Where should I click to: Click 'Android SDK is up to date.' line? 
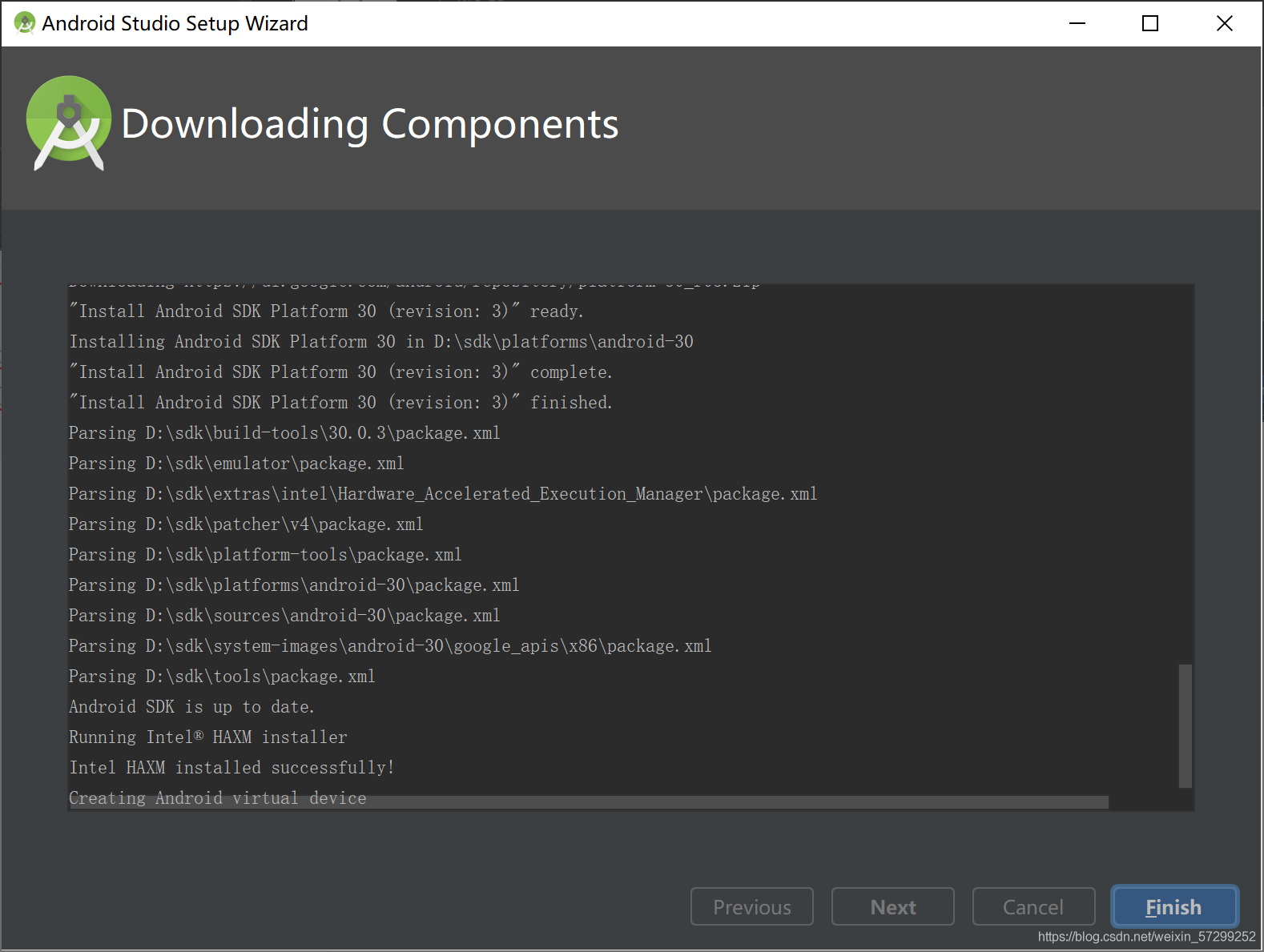[191, 706]
